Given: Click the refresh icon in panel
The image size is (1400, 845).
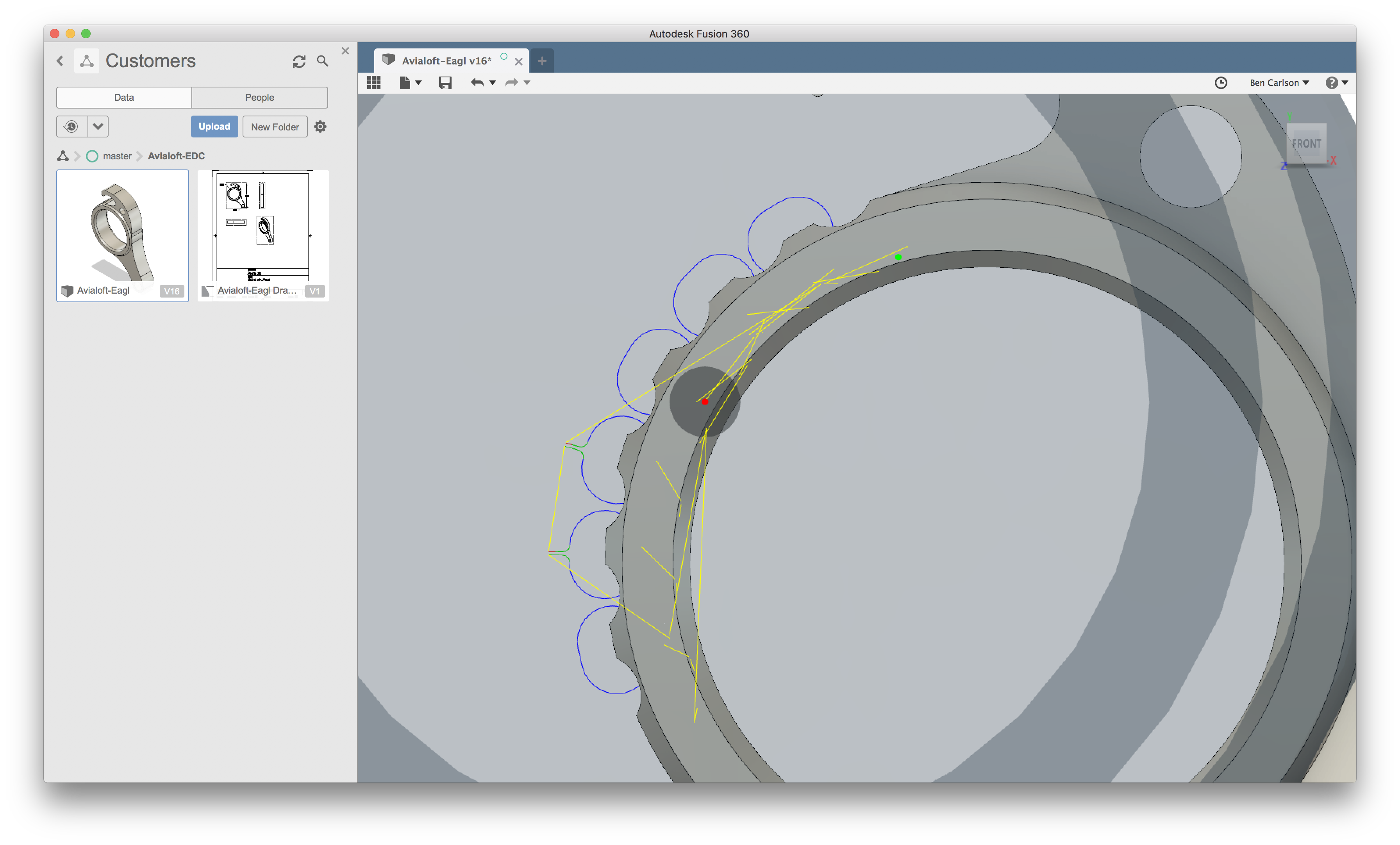Looking at the screenshot, I should (298, 60).
